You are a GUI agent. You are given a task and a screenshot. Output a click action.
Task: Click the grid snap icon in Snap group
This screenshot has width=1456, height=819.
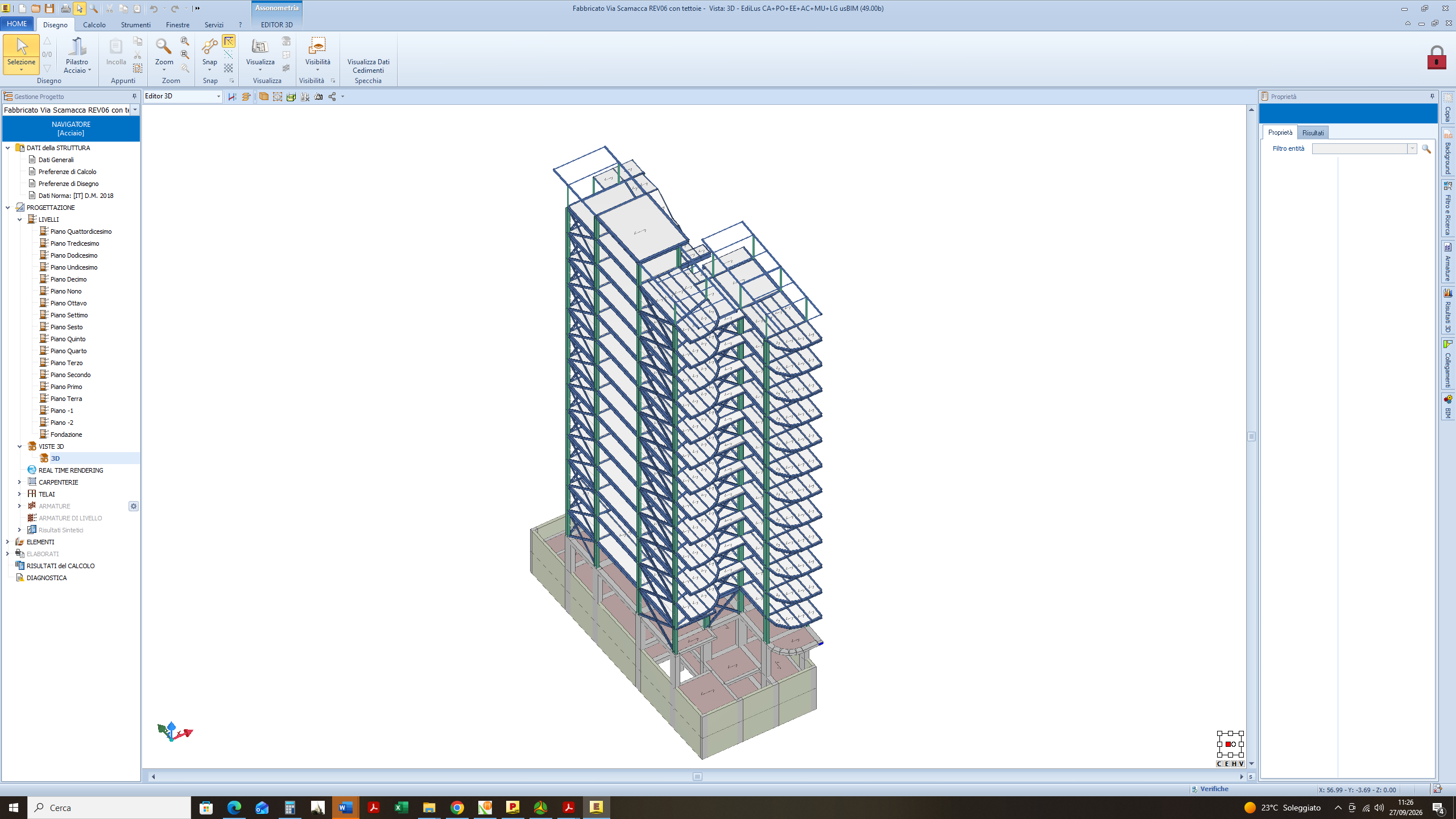228,68
